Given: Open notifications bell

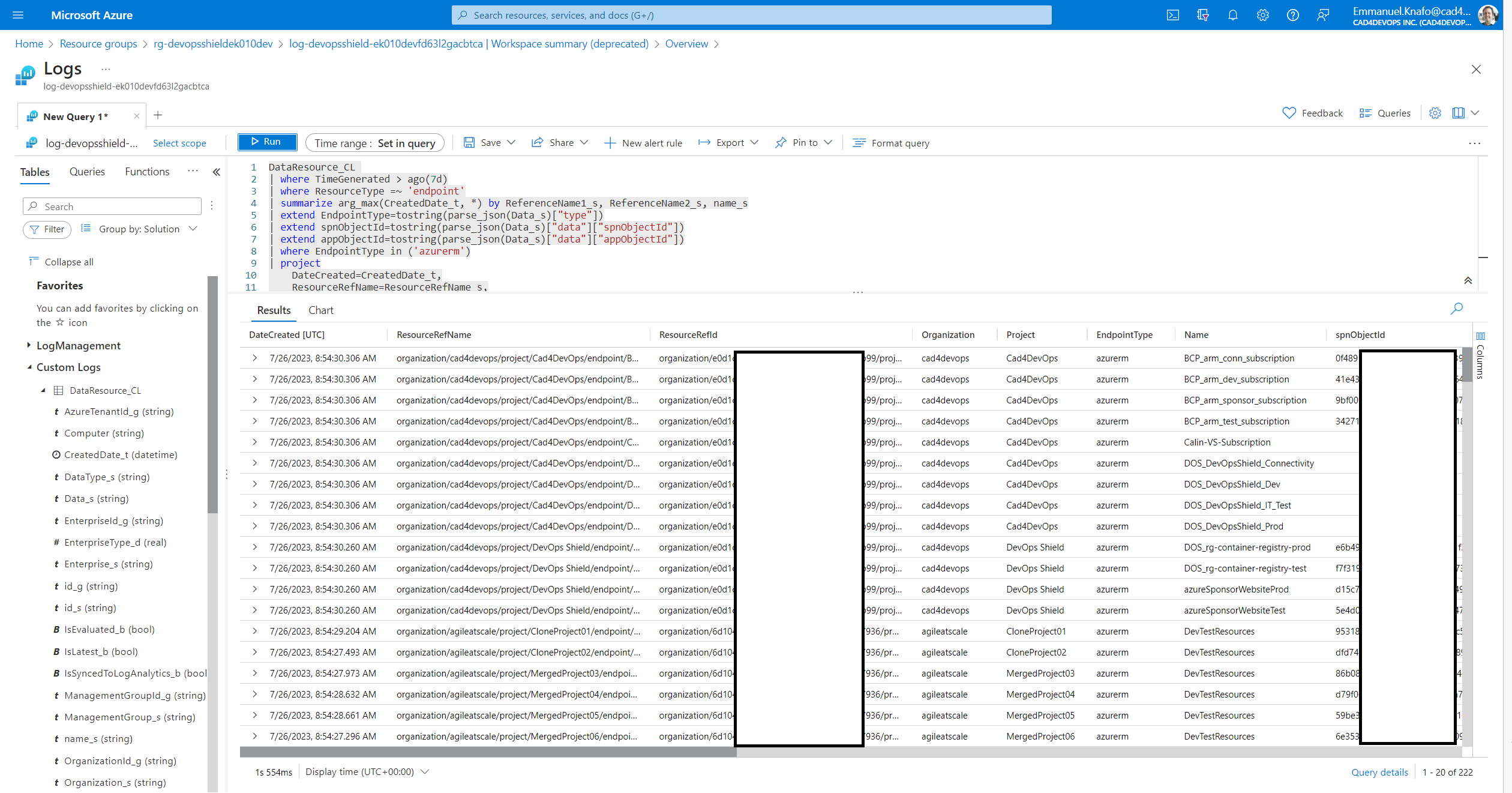Looking at the screenshot, I should [x=1232, y=15].
